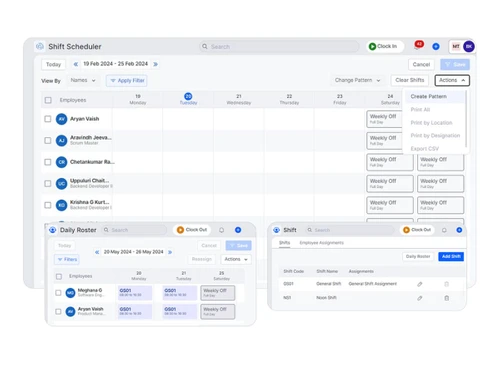Click Actions menu scrollbar
The image size is (500, 375).
466,118
